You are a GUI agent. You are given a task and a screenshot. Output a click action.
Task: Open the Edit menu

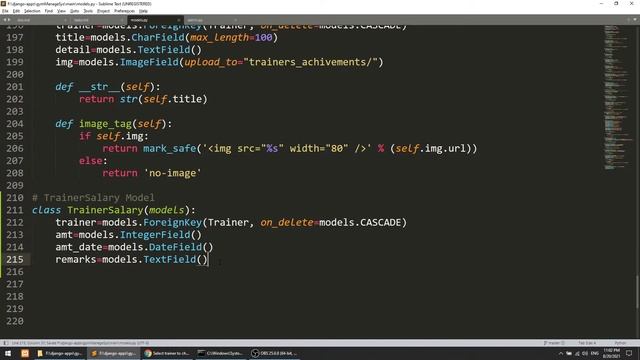[16, 11]
